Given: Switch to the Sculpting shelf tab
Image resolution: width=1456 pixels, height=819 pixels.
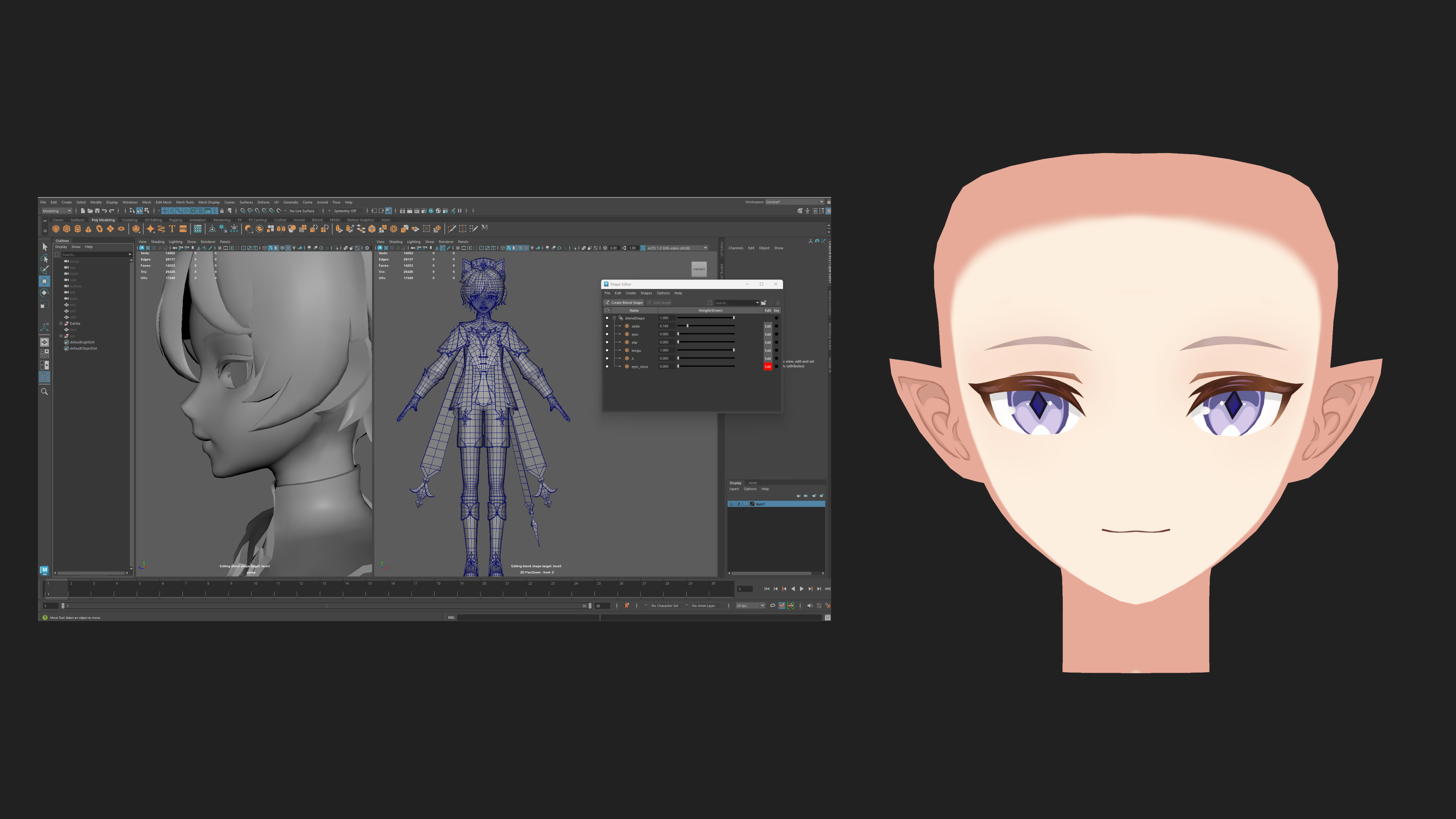Looking at the screenshot, I should click(129, 220).
